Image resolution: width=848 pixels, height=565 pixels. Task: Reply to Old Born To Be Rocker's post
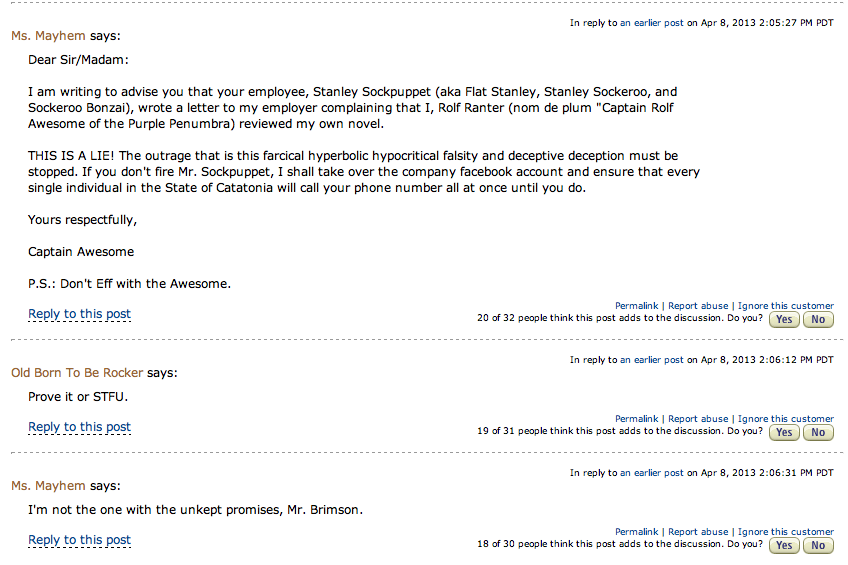pyautogui.click(x=79, y=427)
